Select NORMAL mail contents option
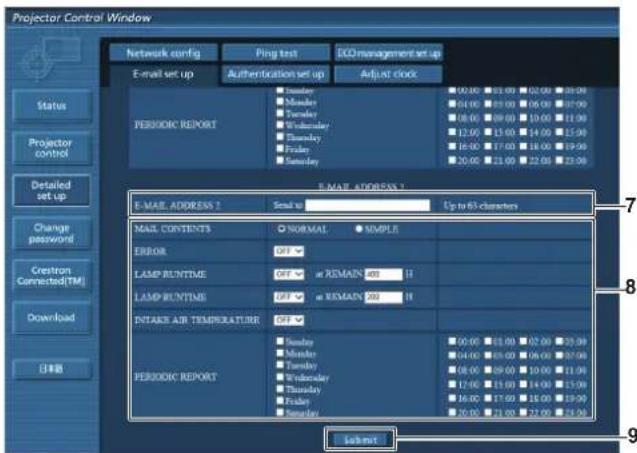The height and width of the screenshot is (453, 637). point(281,229)
